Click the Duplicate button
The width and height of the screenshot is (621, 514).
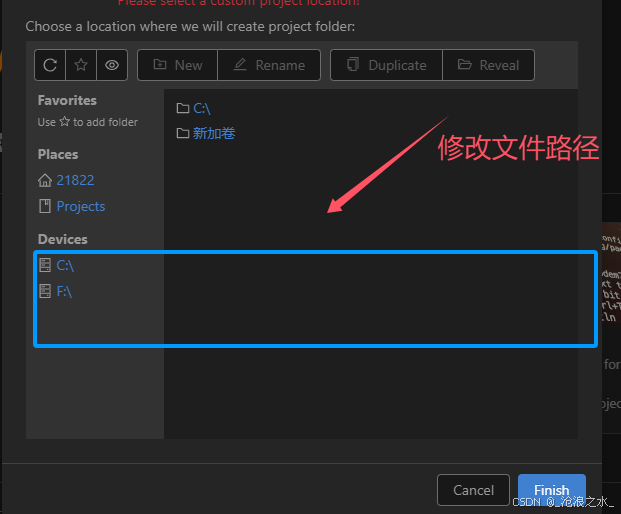point(387,65)
